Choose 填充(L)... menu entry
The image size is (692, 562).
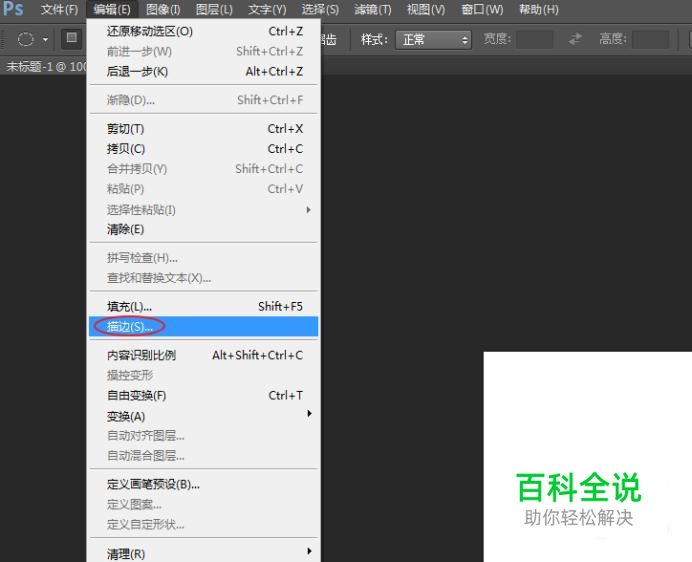click(x=203, y=306)
